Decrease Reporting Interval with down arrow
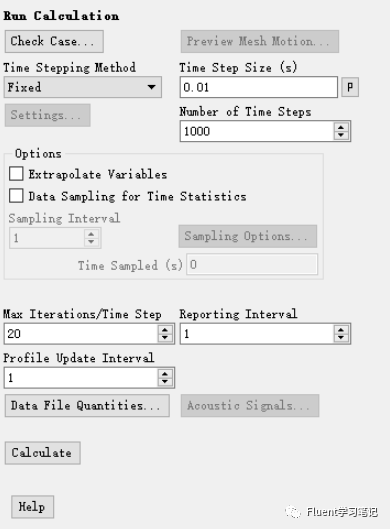 341,338
